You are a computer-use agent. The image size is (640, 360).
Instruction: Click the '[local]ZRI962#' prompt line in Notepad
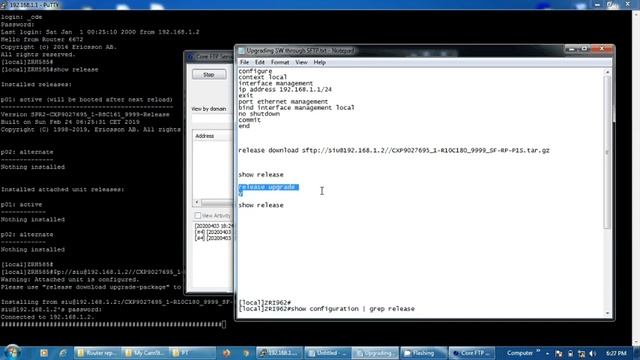[264, 303]
